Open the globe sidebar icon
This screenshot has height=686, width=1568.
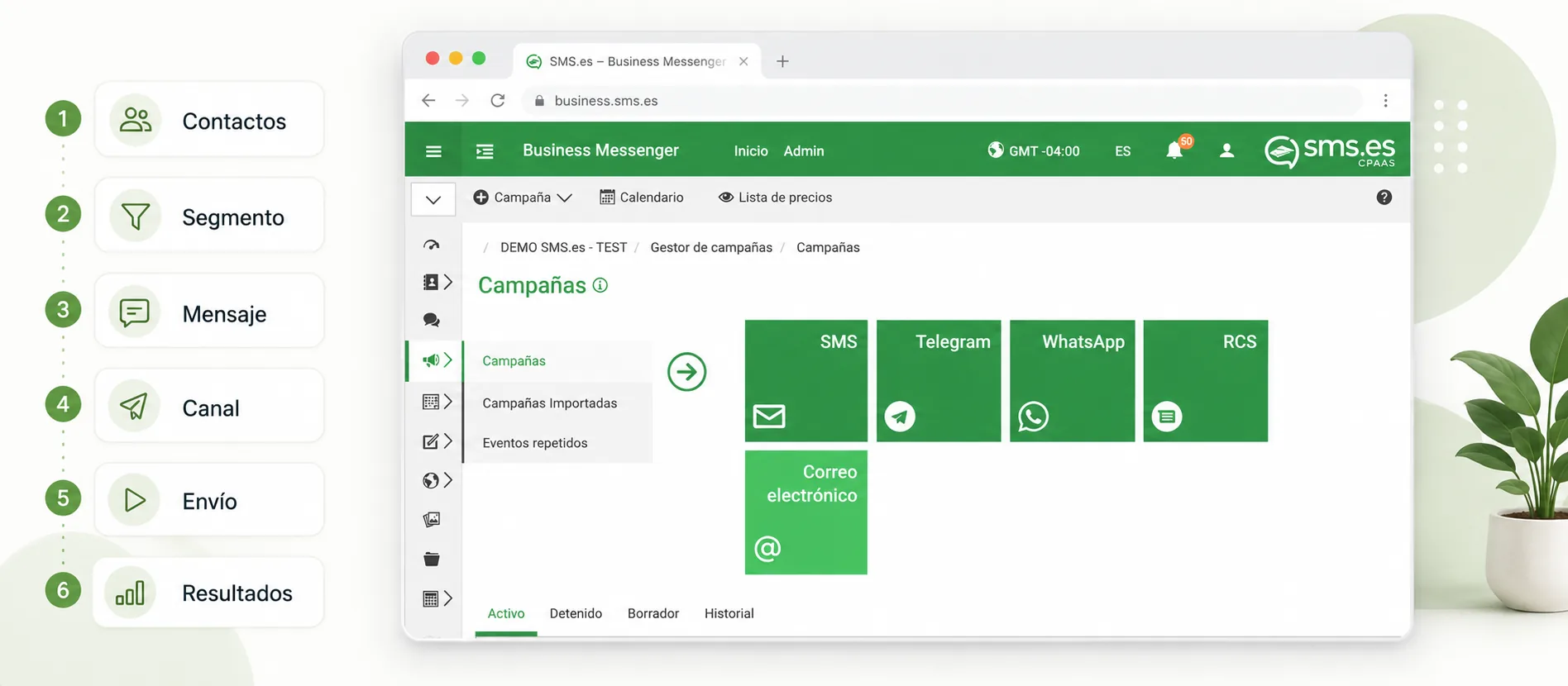[431, 480]
